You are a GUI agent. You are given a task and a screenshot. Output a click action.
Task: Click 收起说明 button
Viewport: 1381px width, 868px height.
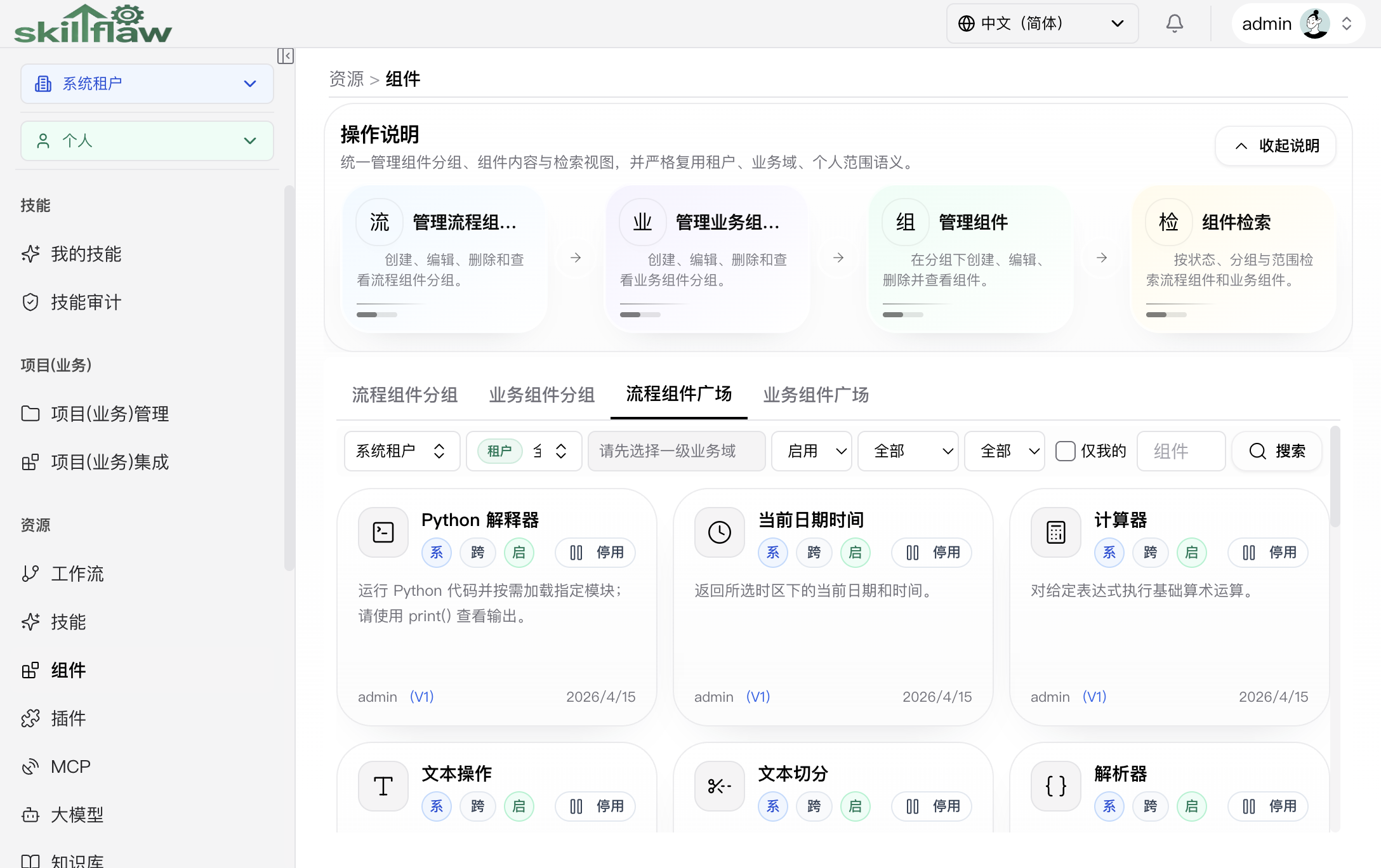[1276, 146]
